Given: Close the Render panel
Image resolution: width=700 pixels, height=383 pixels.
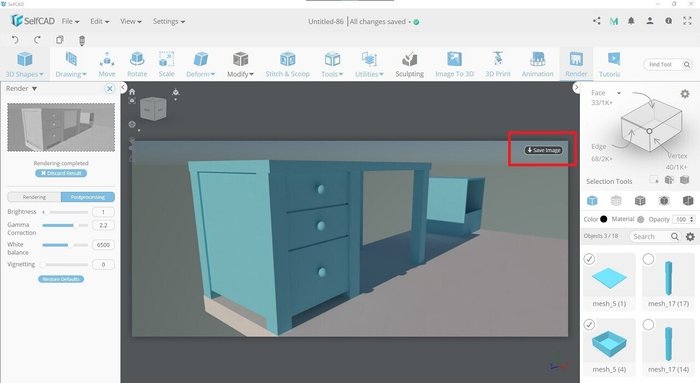Looking at the screenshot, I should coord(109,88).
